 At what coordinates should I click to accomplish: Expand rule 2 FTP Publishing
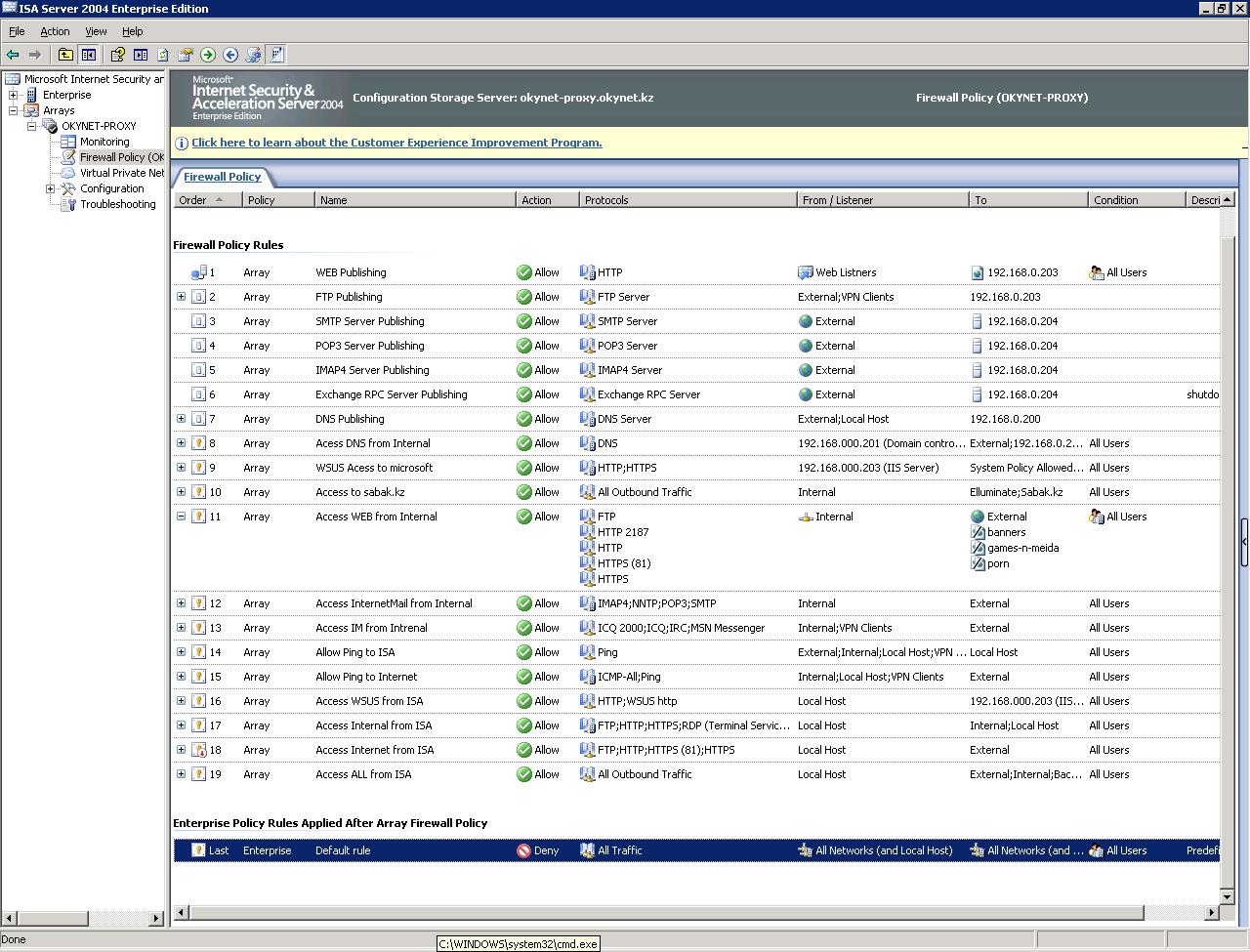coord(181,297)
